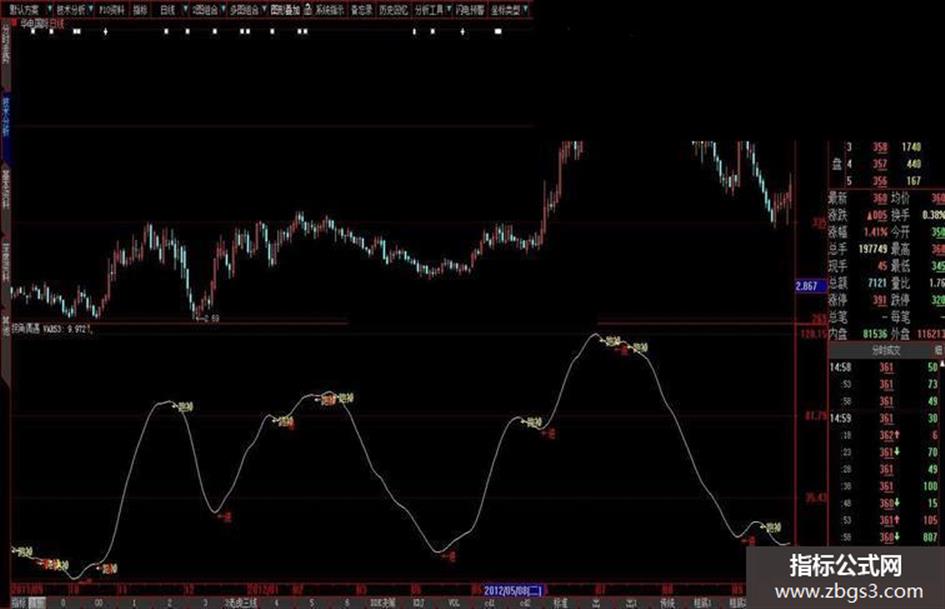The width and height of the screenshot is (945, 609).
Task: Click the 涨幅 value 1.41%
Action: (x=875, y=232)
